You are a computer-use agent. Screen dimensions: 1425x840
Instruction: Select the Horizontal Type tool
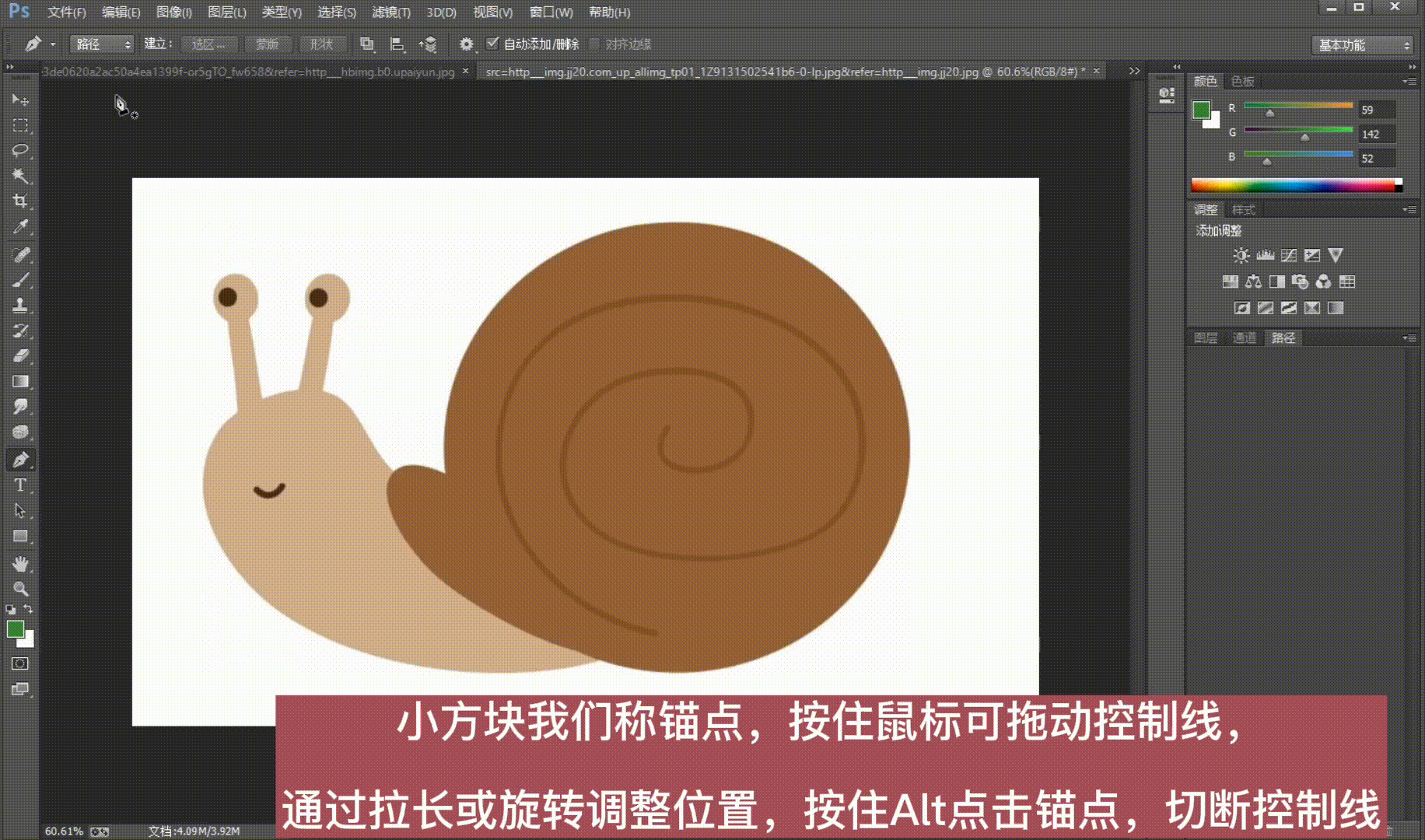[x=20, y=485]
